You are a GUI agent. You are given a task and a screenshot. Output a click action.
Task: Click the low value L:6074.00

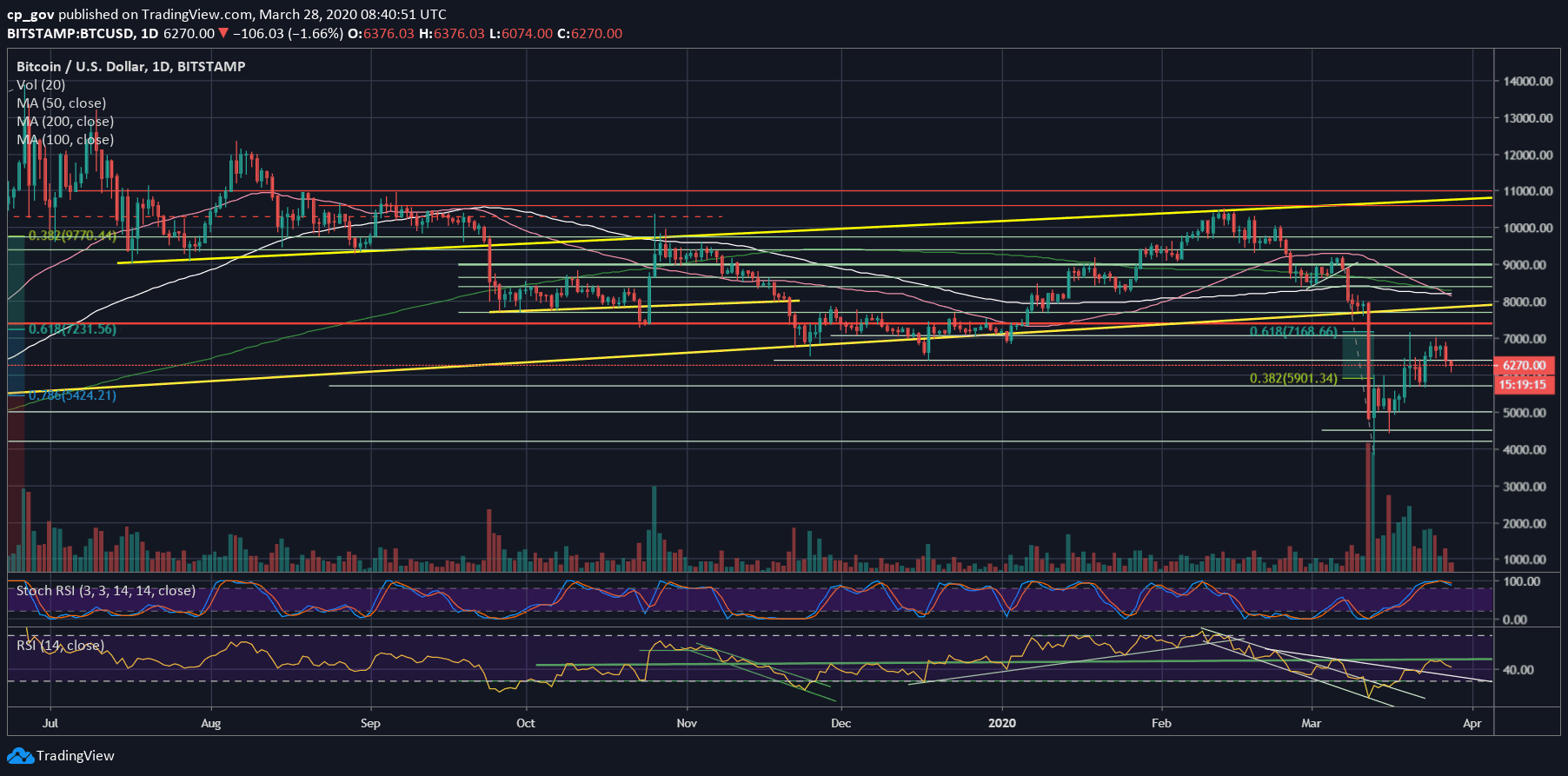coord(521,33)
